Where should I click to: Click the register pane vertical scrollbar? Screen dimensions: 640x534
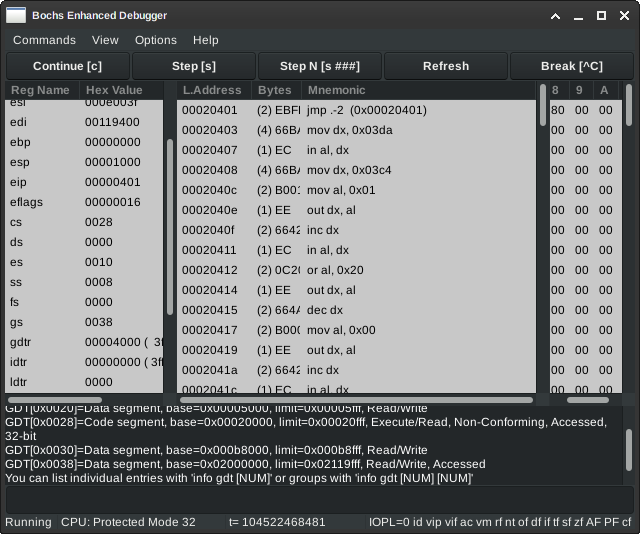[x=170, y=227]
